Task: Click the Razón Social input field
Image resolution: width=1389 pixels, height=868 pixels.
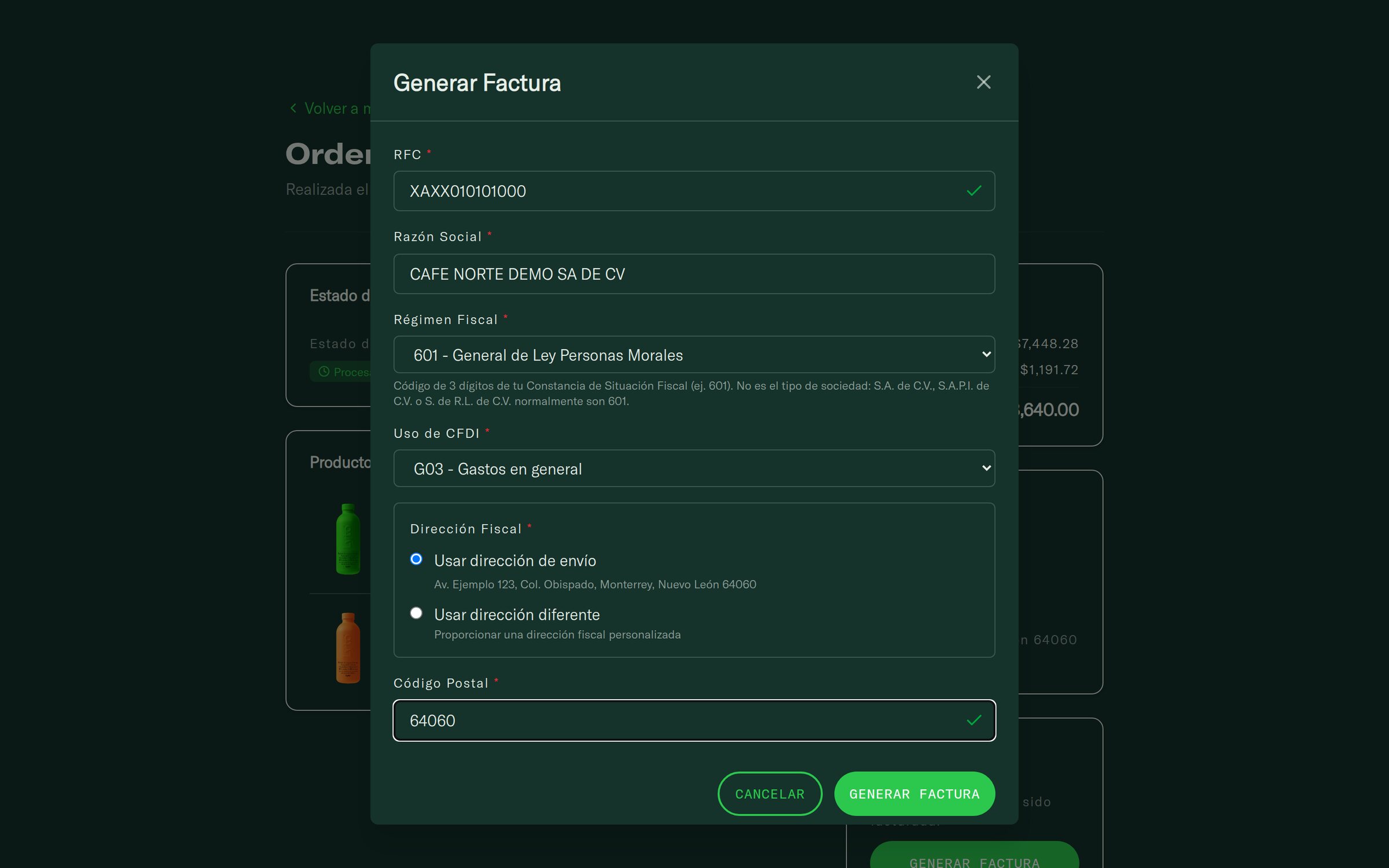Action: (694, 274)
